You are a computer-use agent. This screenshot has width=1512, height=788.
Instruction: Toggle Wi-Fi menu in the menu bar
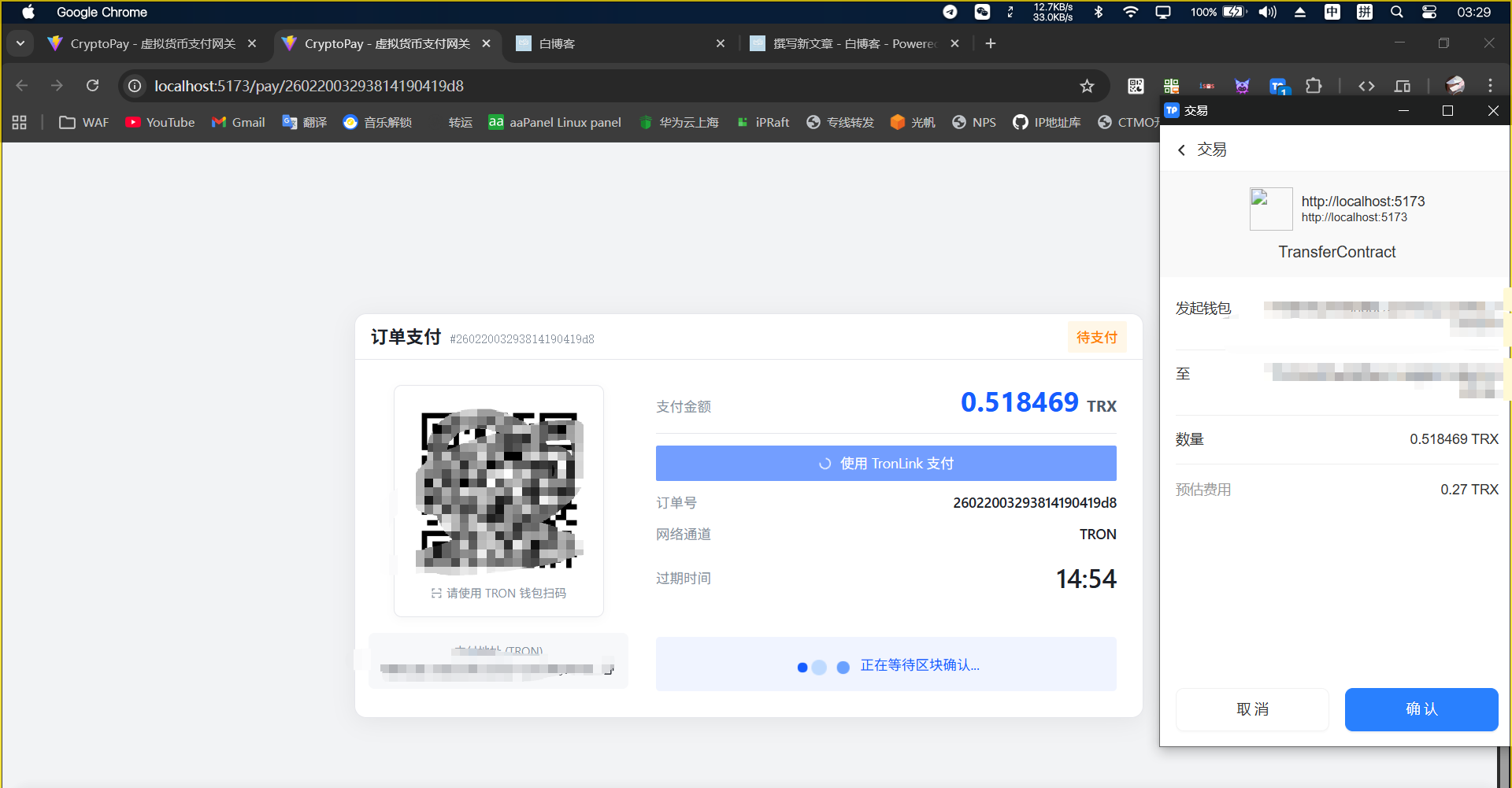click(1130, 12)
